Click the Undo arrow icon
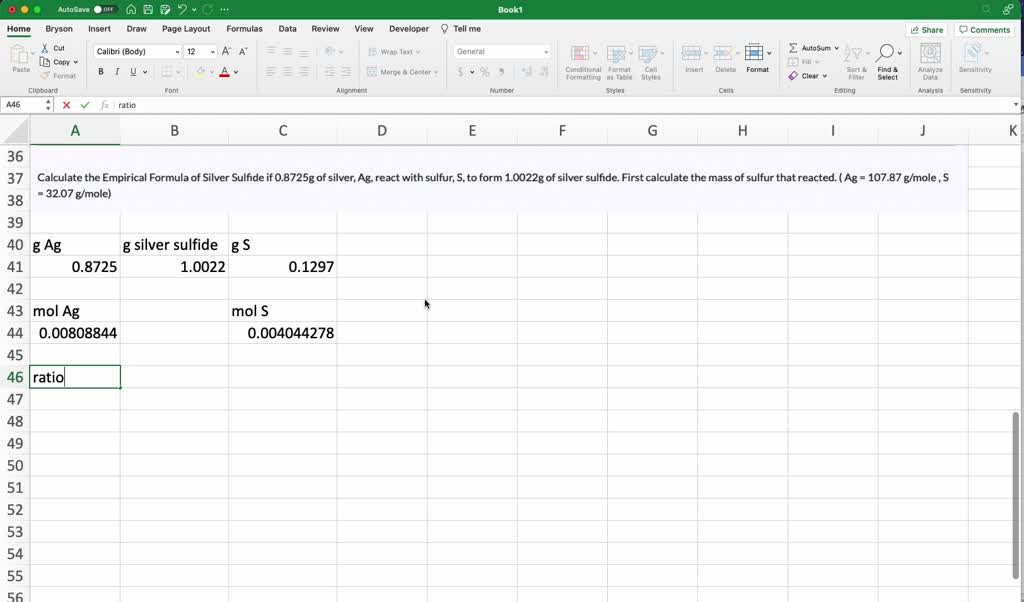This screenshot has height=602, width=1024. click(x=182, y=9)
